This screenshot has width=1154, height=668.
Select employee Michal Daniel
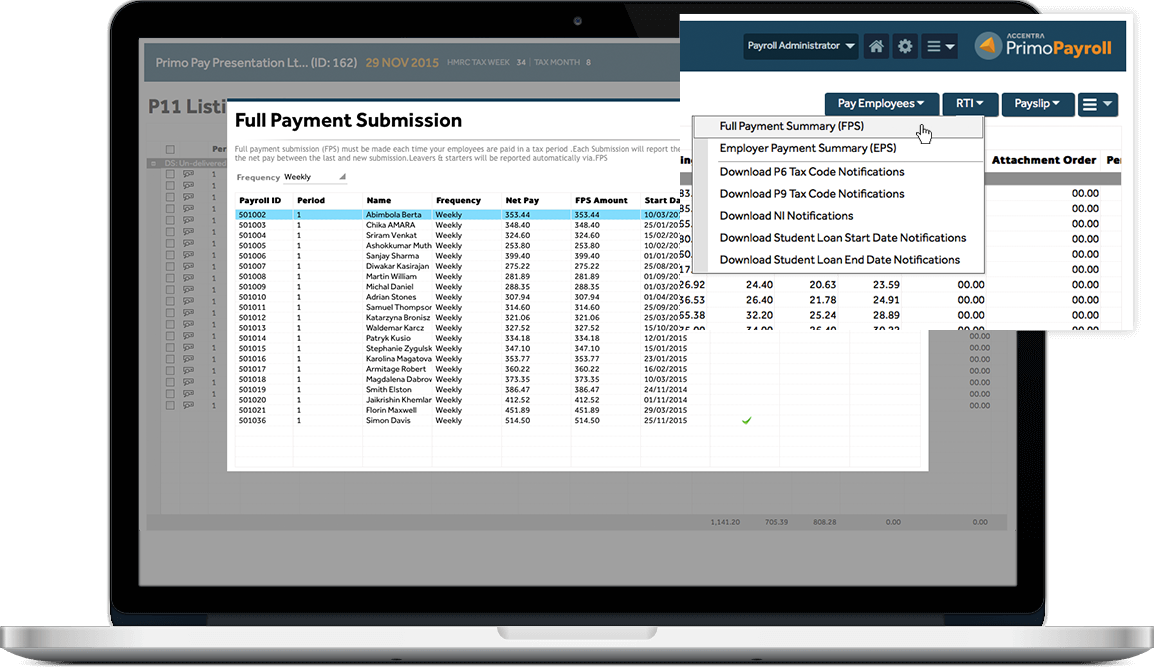coord(389,287)
